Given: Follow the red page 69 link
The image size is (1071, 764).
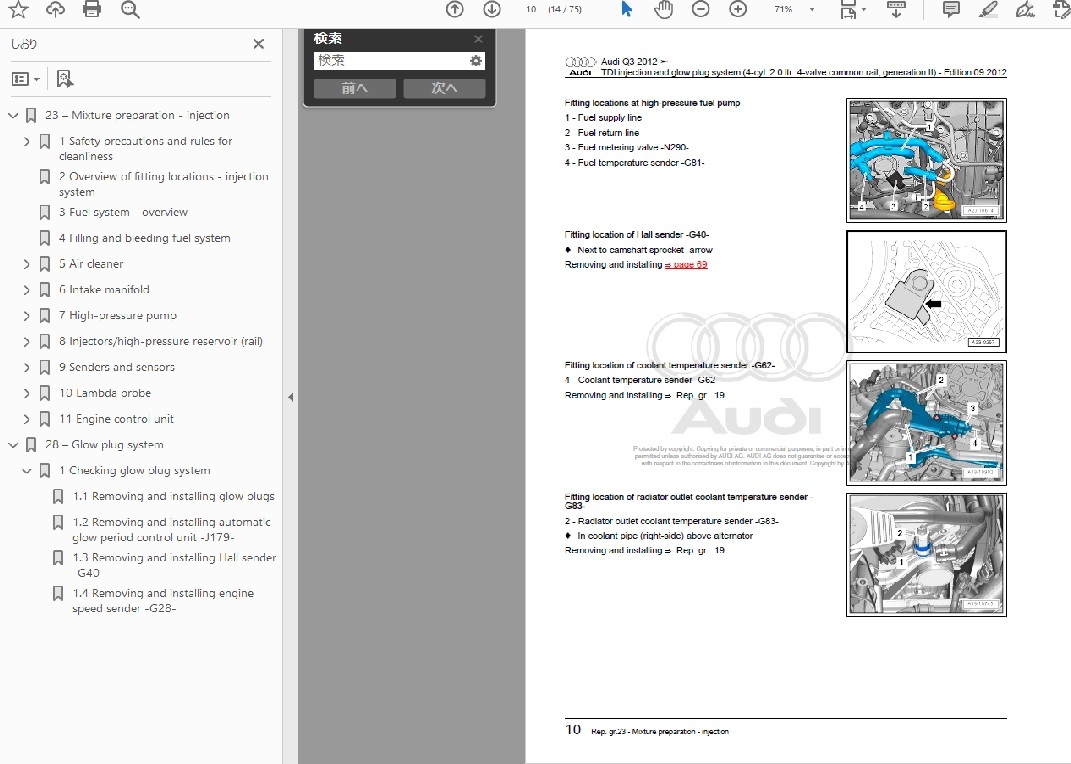Looking at the screenshot, I should pyautogui.click(x=686, y=264).
